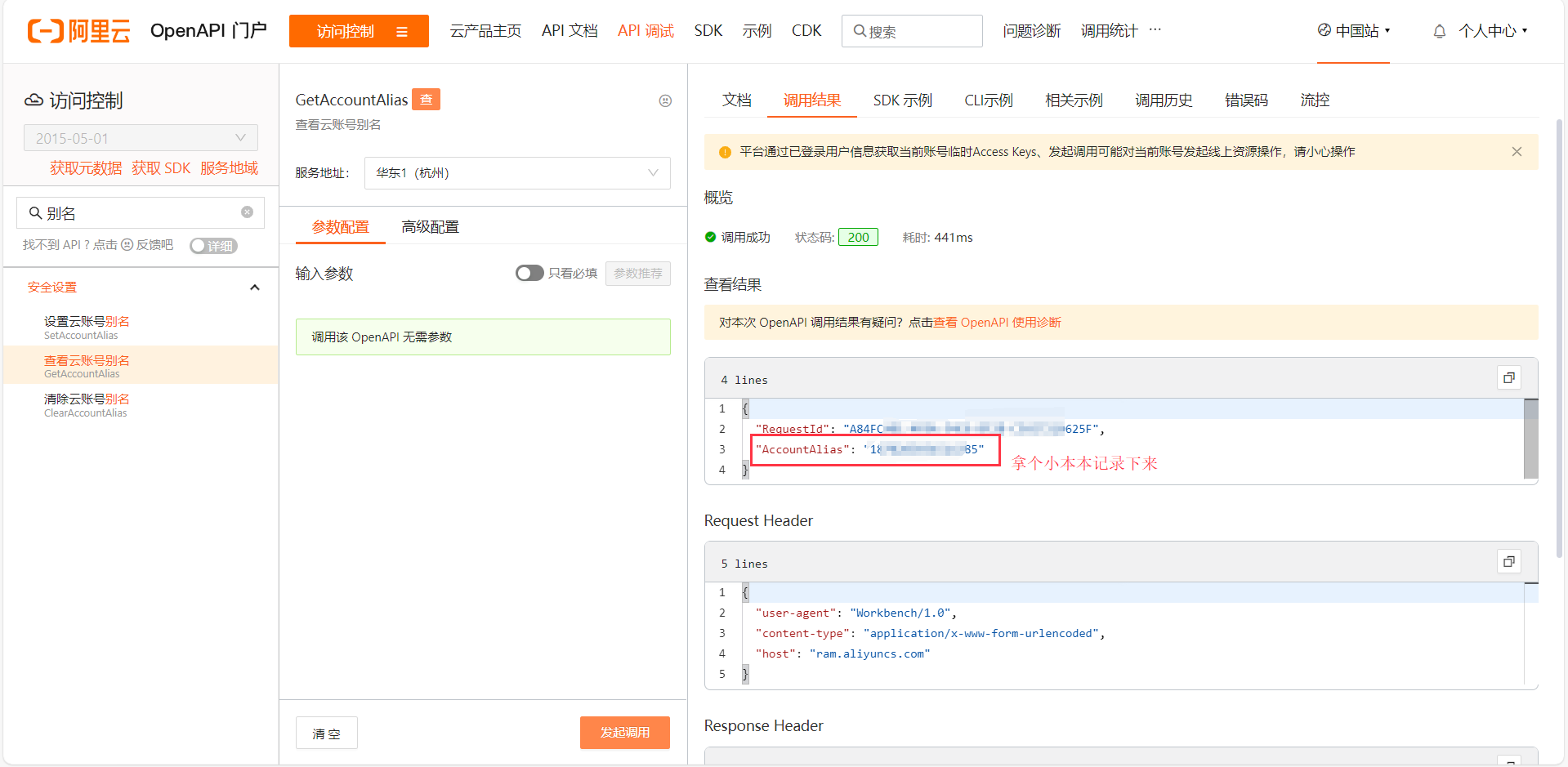Click the Alibaba Cloud logo
This screenshot has height=767, width=1568.
pos(79,31)
